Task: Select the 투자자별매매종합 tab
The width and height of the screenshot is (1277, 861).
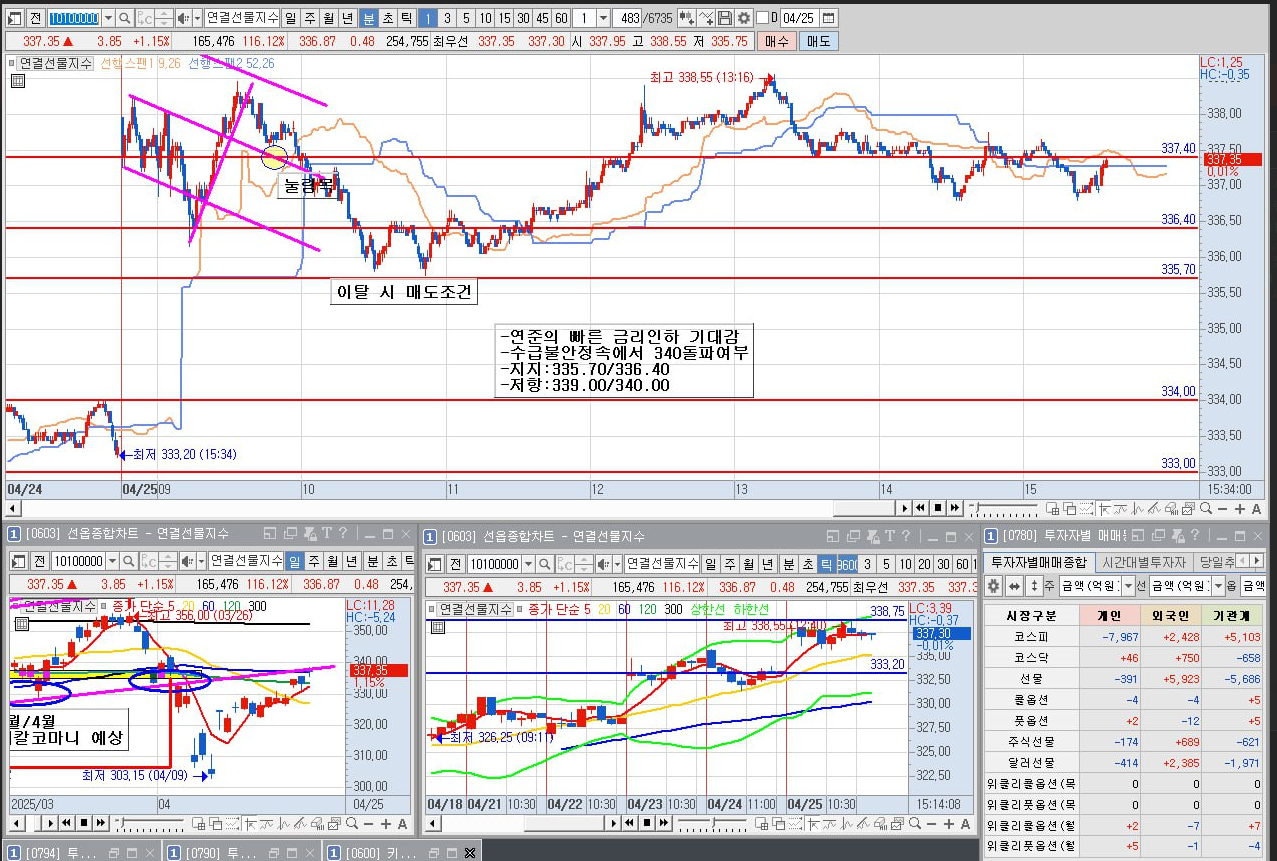Action: pyautogui.click(x=1039, y=562)
